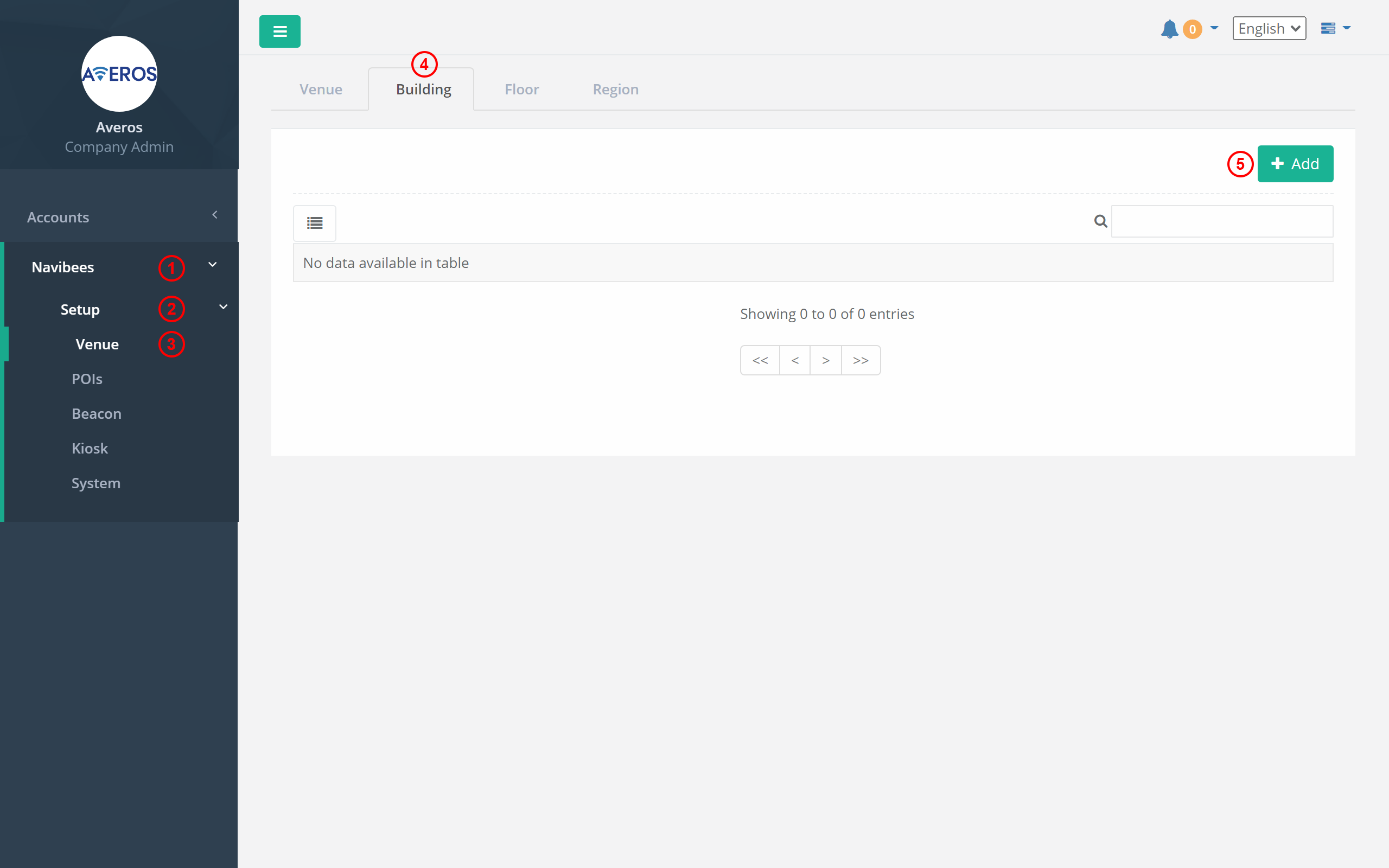Click the Add building button
Viewport: 1389px width, 868px height.
click(1295, 164)
